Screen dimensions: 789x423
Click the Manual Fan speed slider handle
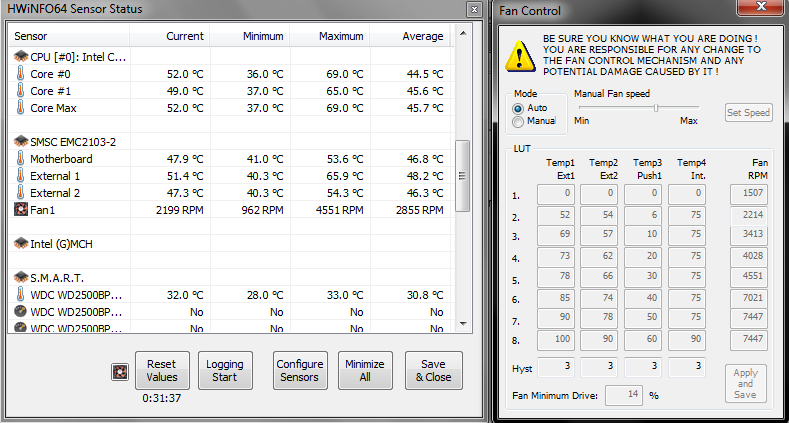click(x=656, y=108)
